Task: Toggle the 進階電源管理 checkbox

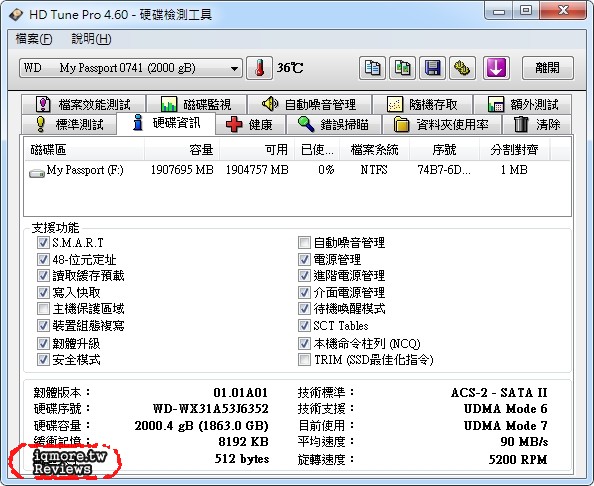Action: click(304, 275)
